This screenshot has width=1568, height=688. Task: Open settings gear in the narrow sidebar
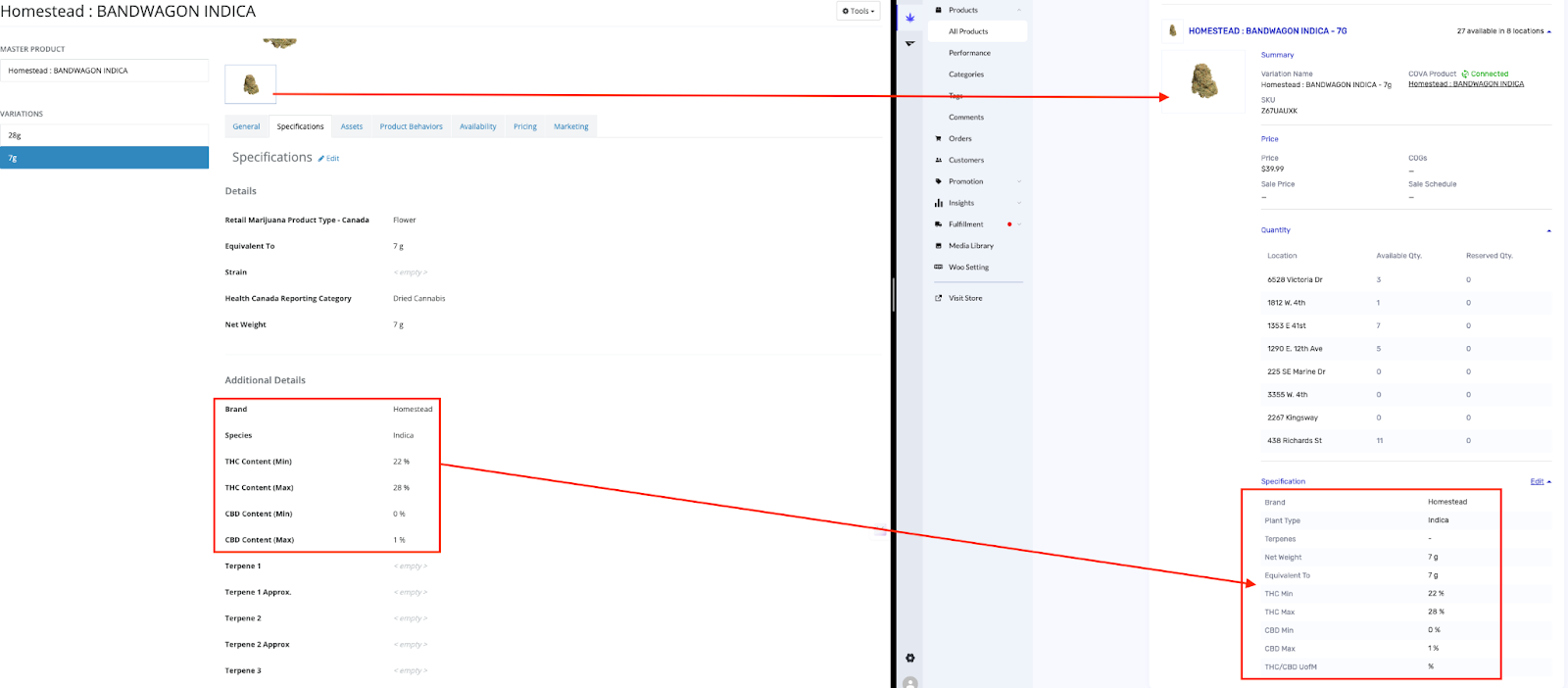click(x=909, y=658)
